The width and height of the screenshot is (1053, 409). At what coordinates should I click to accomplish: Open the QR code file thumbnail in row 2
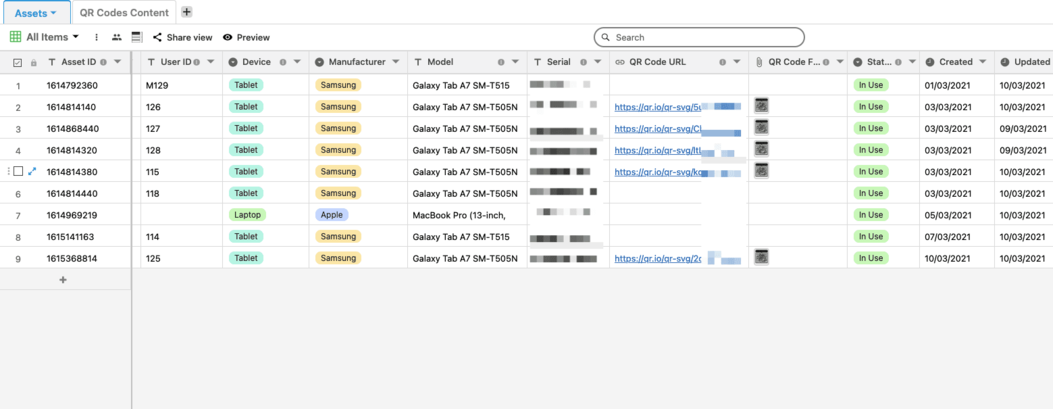coord(761,106)
